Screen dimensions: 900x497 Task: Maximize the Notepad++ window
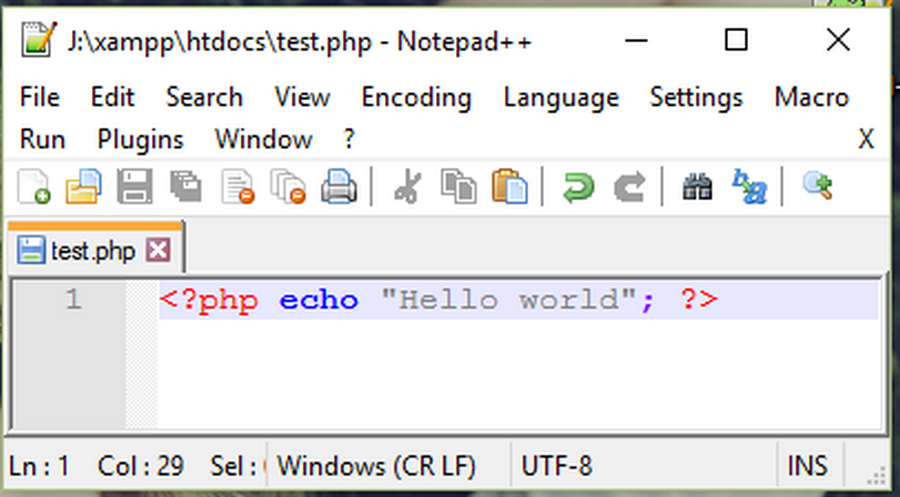tap(736, 40)
